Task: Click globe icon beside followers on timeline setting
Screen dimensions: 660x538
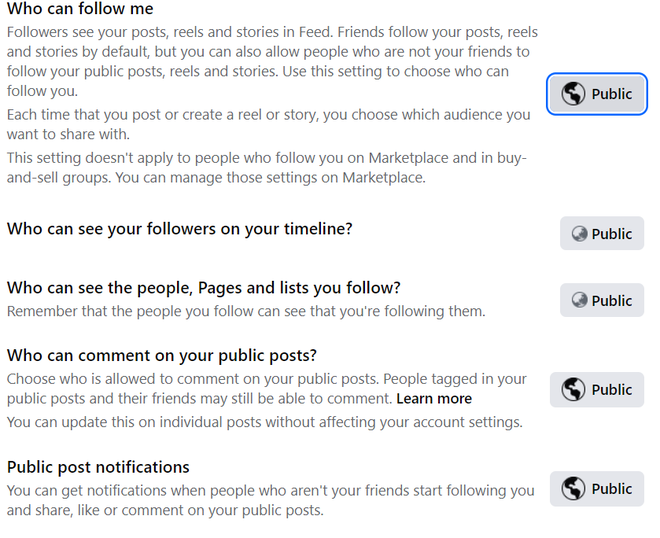Action: (579, 234)
